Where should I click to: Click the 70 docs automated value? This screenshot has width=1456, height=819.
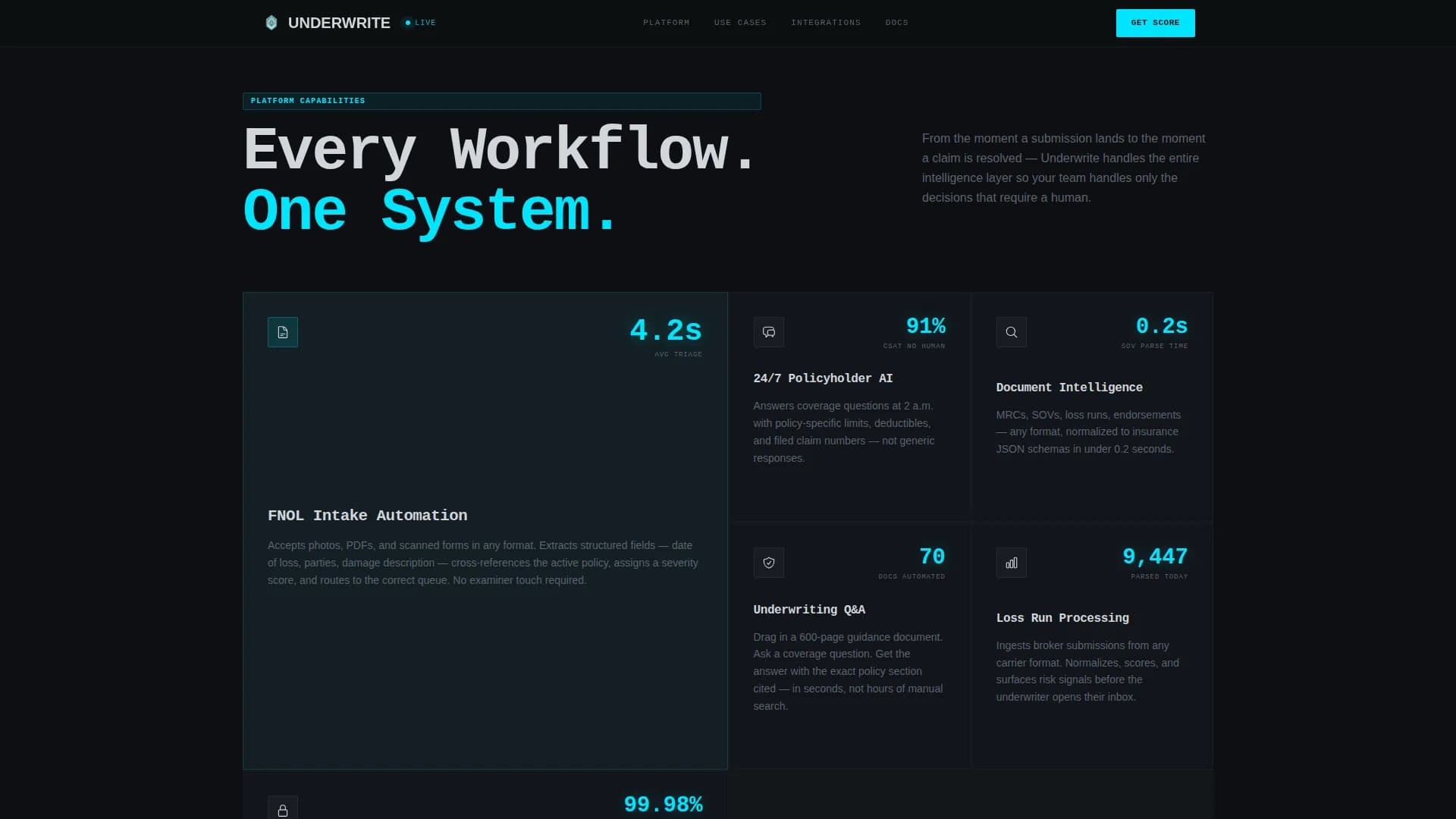pyautogui.click(x=932, y=557)
